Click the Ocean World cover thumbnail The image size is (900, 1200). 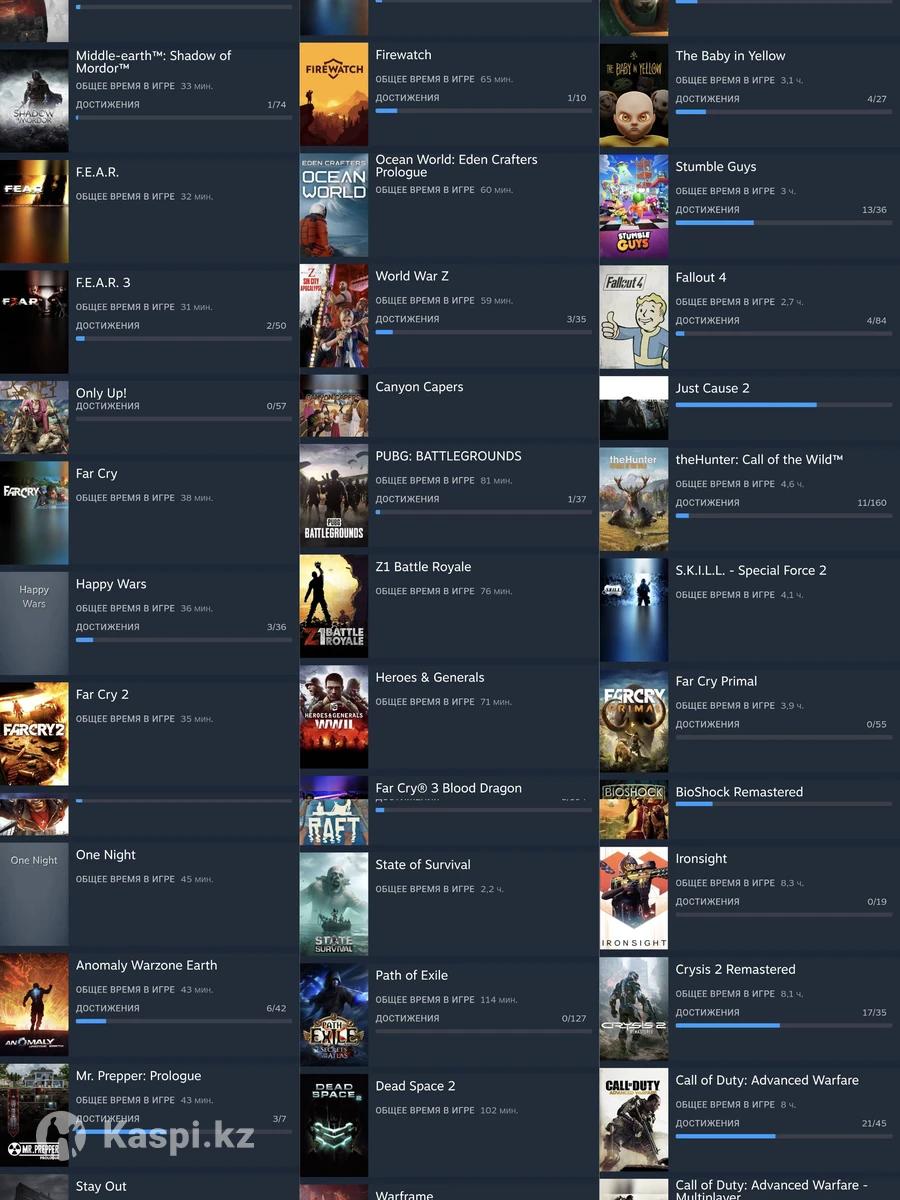click(x=334, y=206)
